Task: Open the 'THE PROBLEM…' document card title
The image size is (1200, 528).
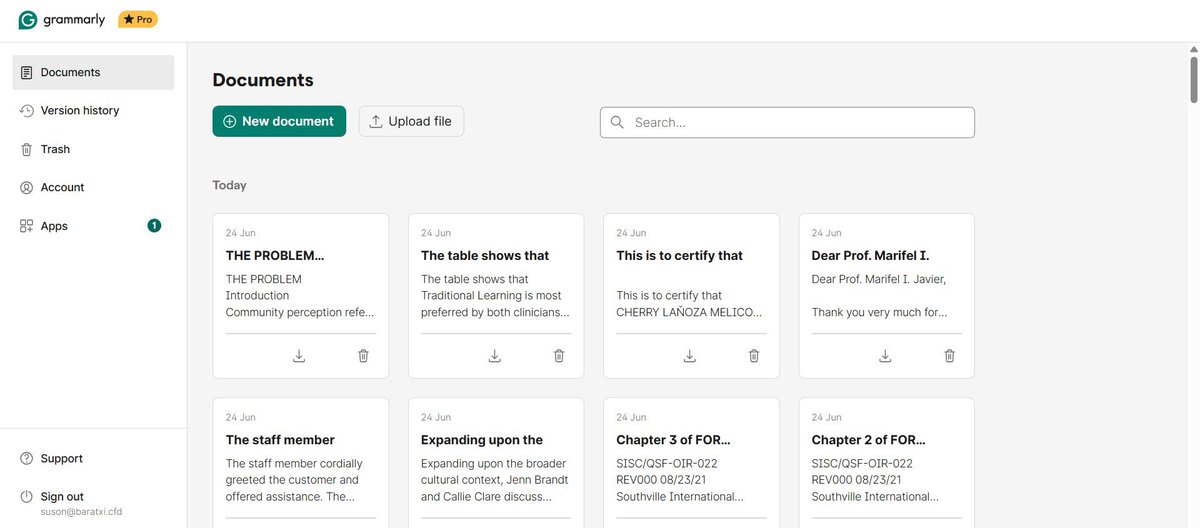Action: (275, 255)
